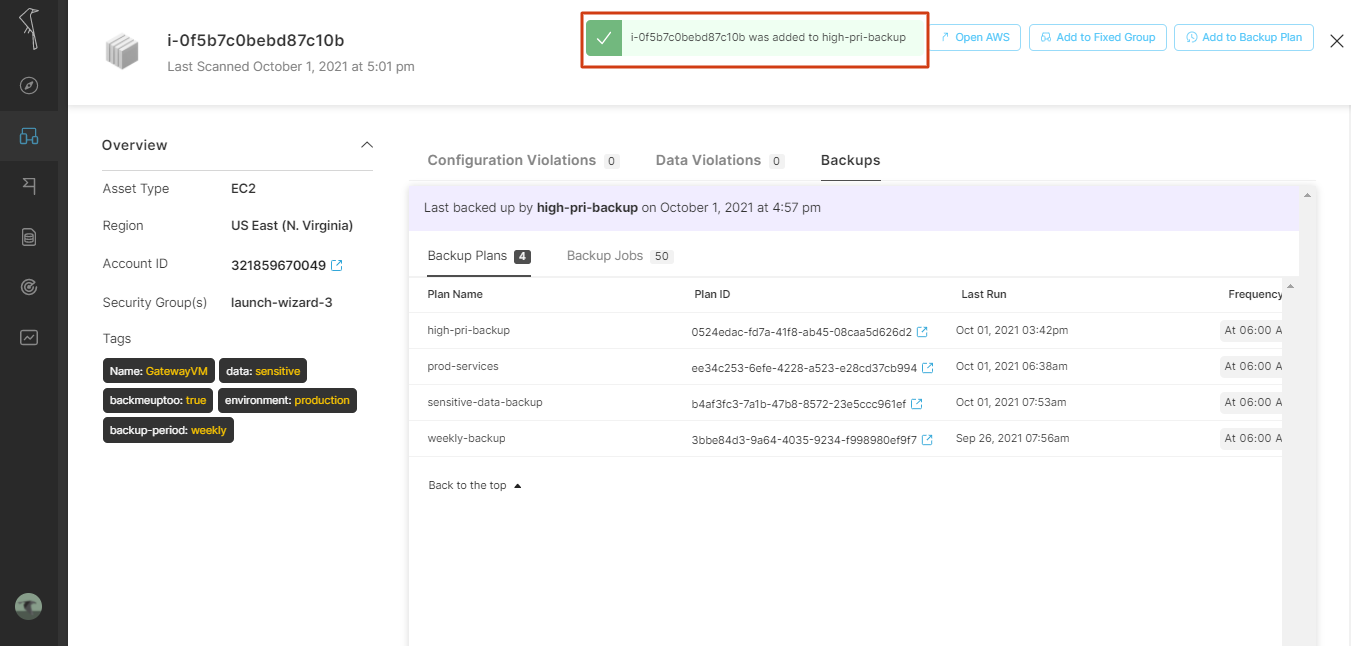Select the prod-services plan row name
Screen dimensions: 1351x646
pos(463,366)
